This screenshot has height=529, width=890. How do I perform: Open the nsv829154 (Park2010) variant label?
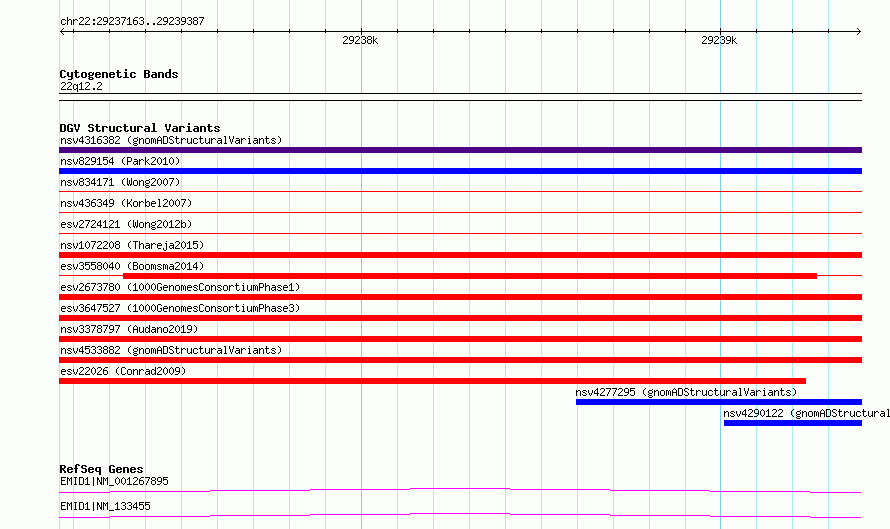(x=120, y=161)
